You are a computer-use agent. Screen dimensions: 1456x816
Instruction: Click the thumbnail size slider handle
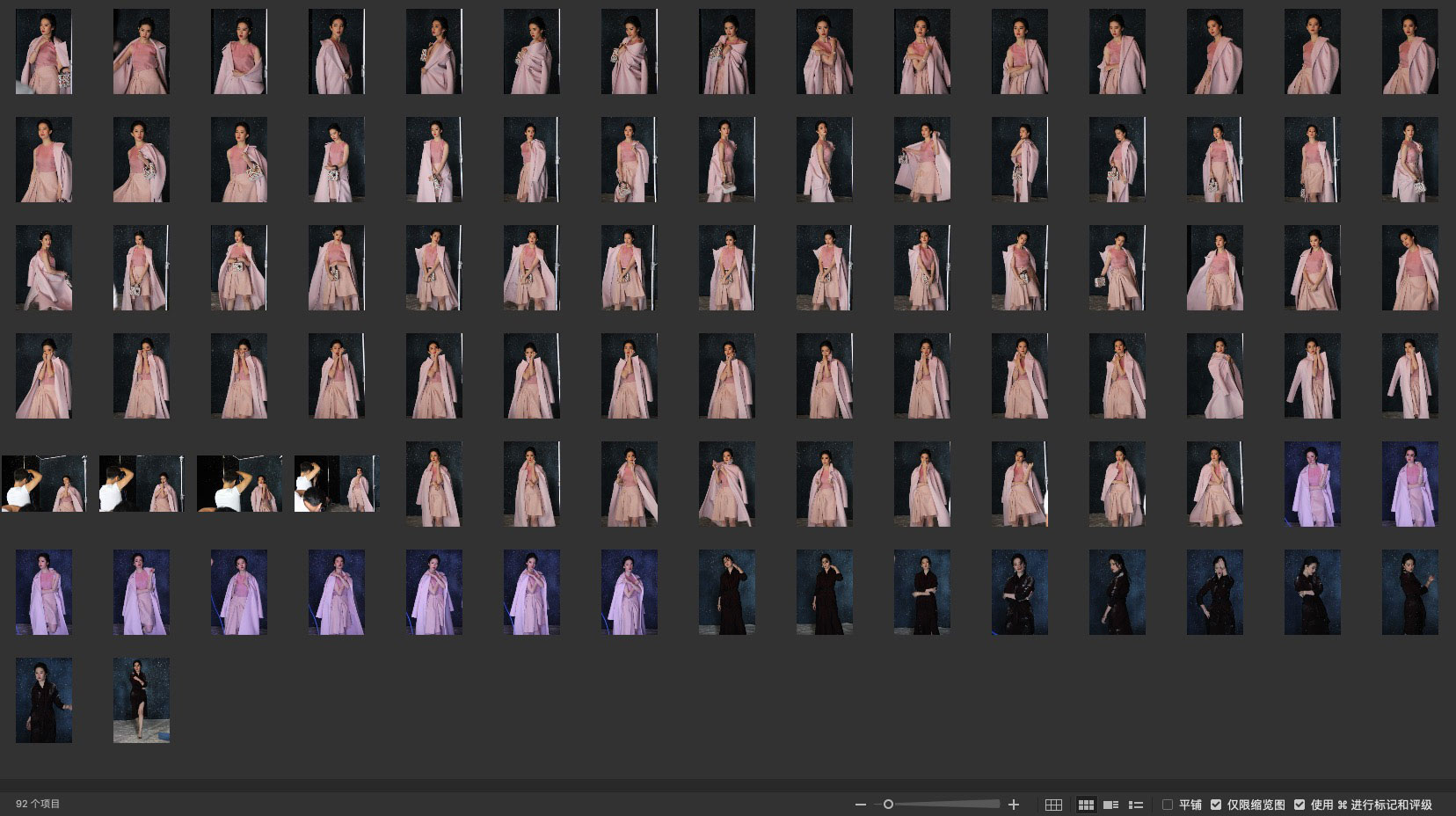click(888, 805)
